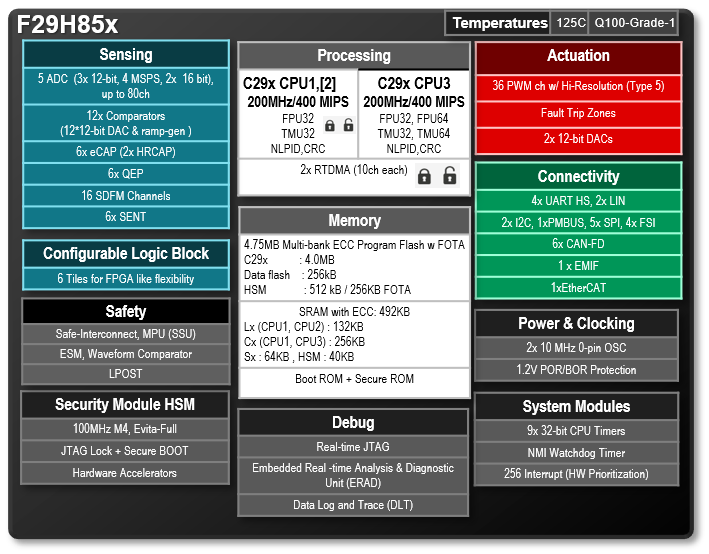Image resolution: width=709 pixels, height=554 pixels.
Task: Select the Hardware Accelerators block
Action: coord(125,473)
